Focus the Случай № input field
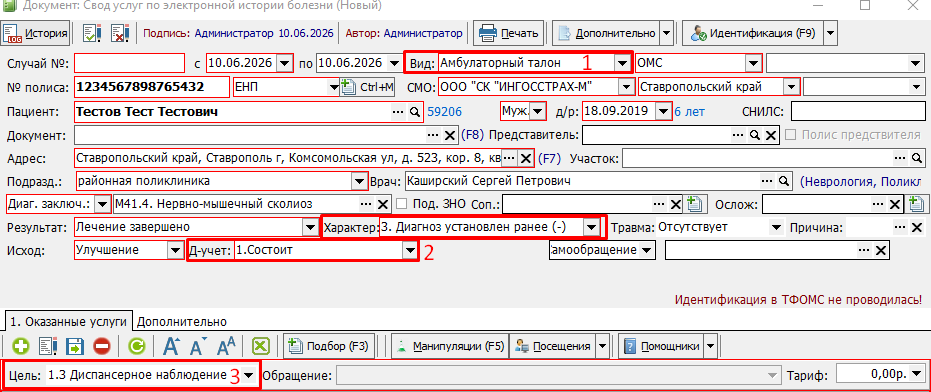 tap(129, 62)
